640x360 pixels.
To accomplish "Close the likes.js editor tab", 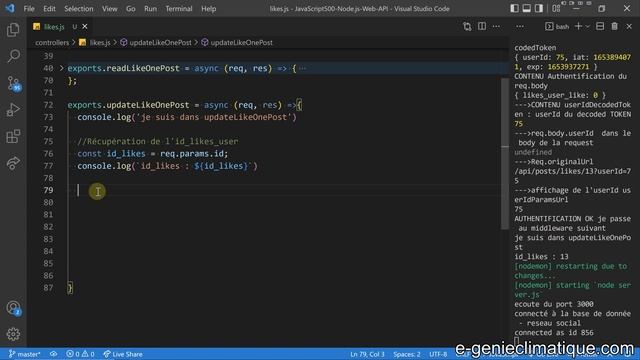I will [x=84, y=27].
